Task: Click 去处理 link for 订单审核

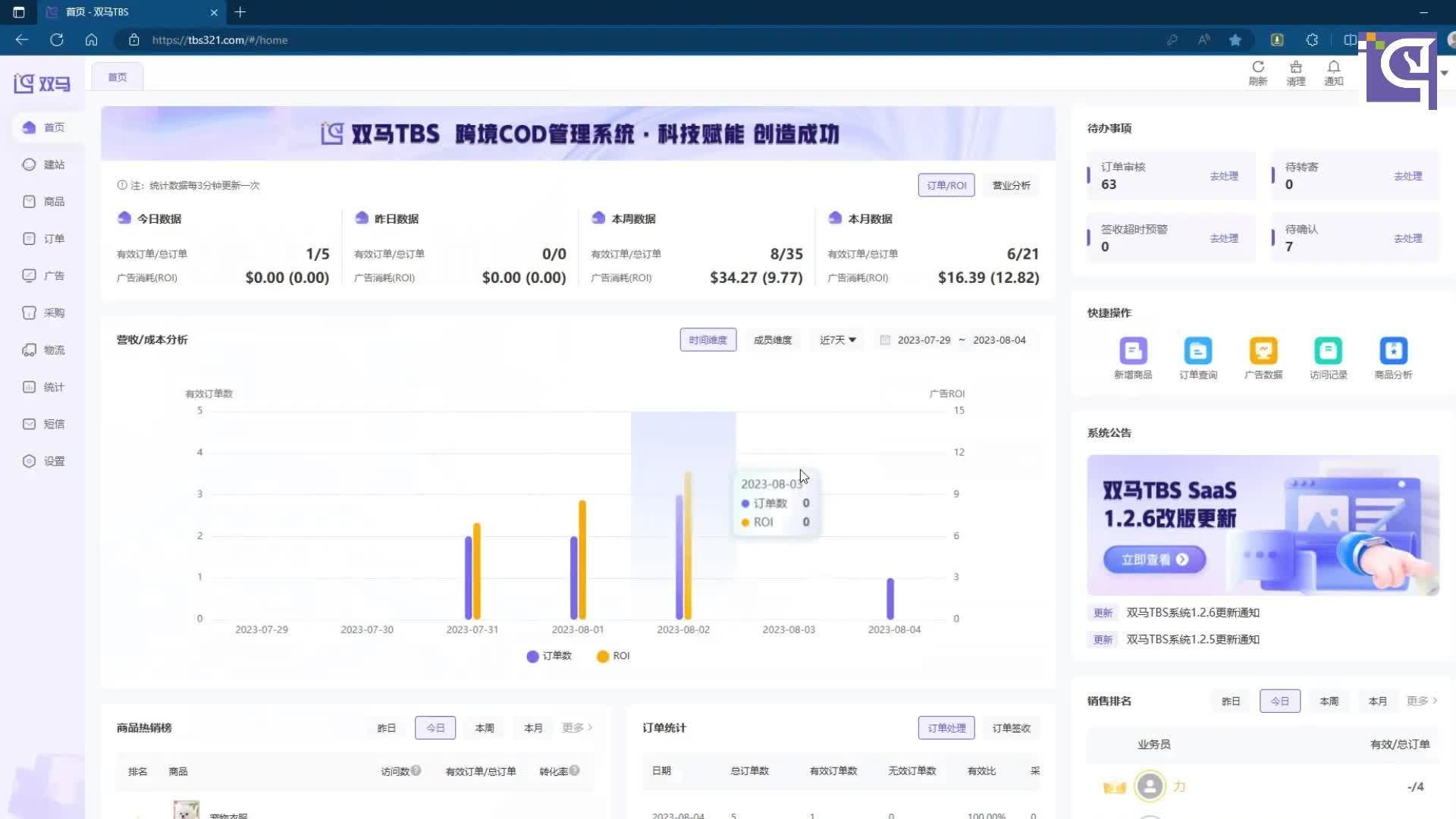Action: (1223, 176)
